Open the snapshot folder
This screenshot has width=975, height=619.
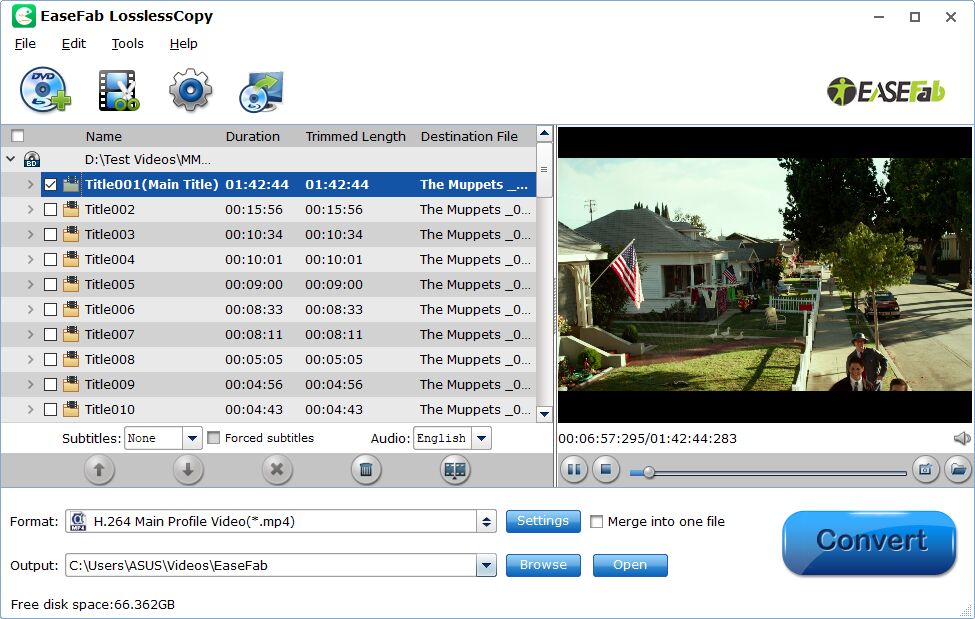pos(958,469)
